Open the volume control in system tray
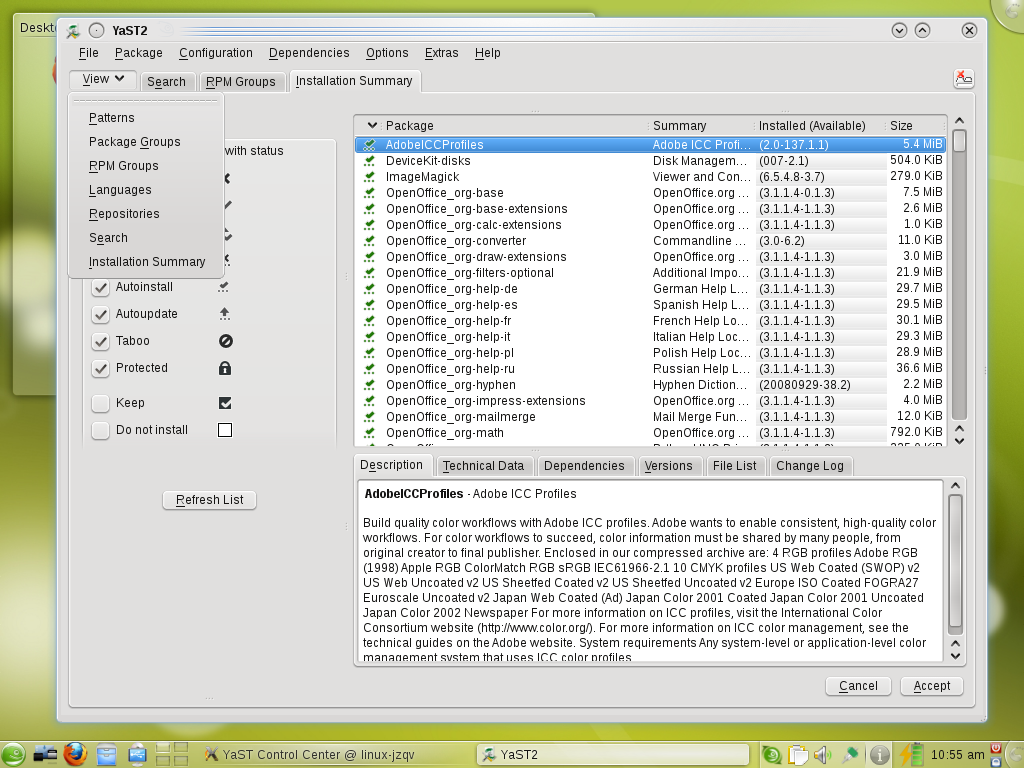 (x=823, y=755)
